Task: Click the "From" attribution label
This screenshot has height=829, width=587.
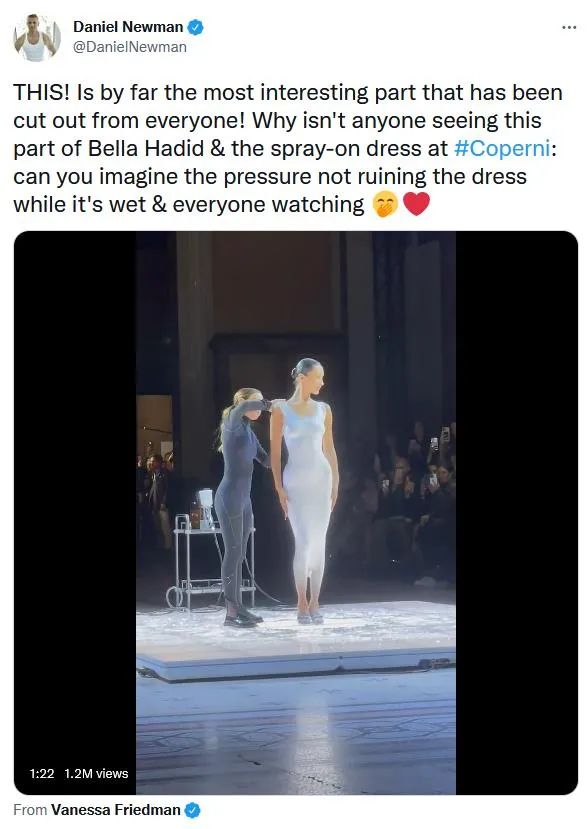Action: coord(30,810)
